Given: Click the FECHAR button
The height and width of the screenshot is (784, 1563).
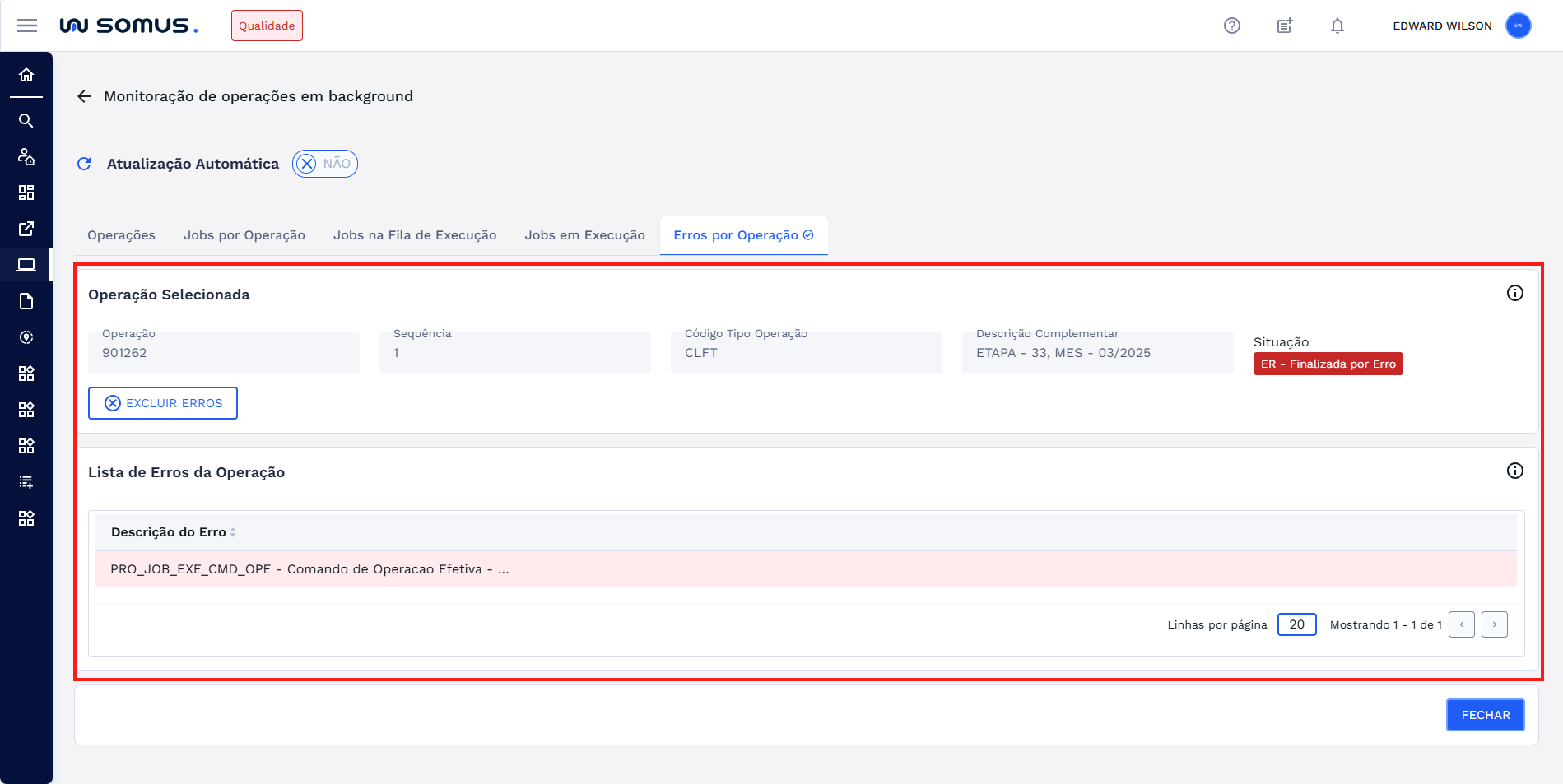Looking at the screenshot, I should tap(1485, 715).
